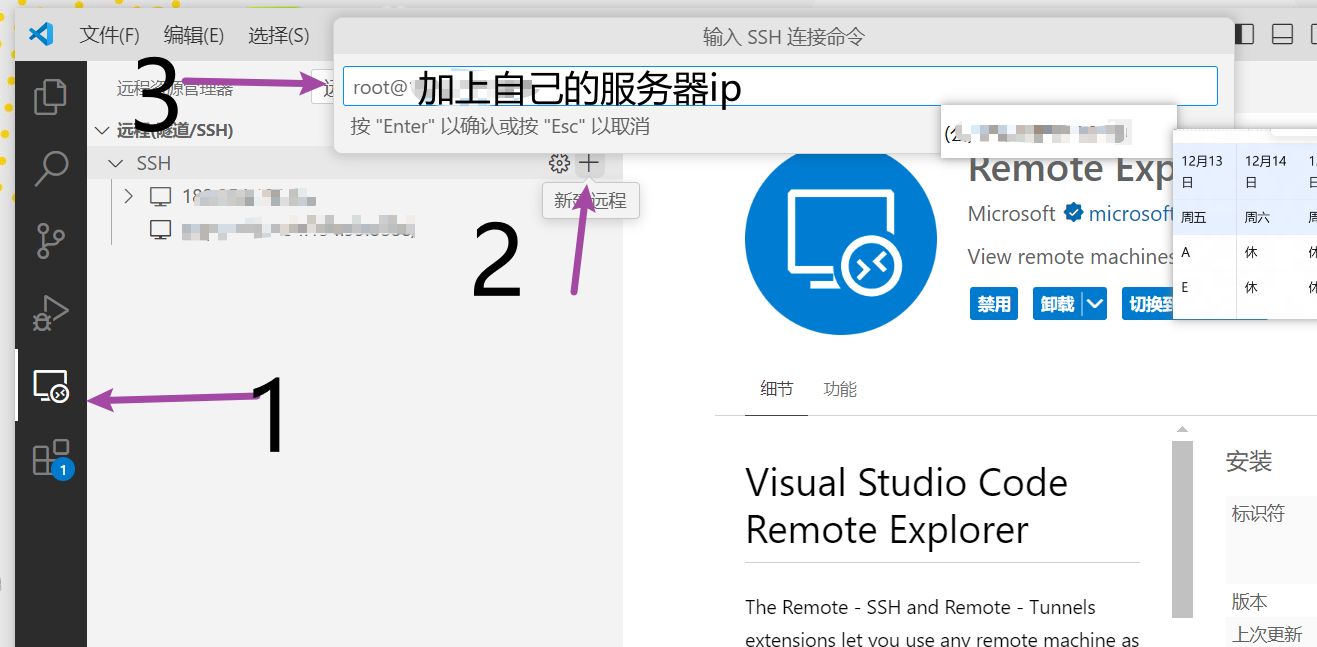Image resolution: width=1317 pixels, height=647 pixels.
Task: Switch to the 功能 tab
Action: click(840, 389)
